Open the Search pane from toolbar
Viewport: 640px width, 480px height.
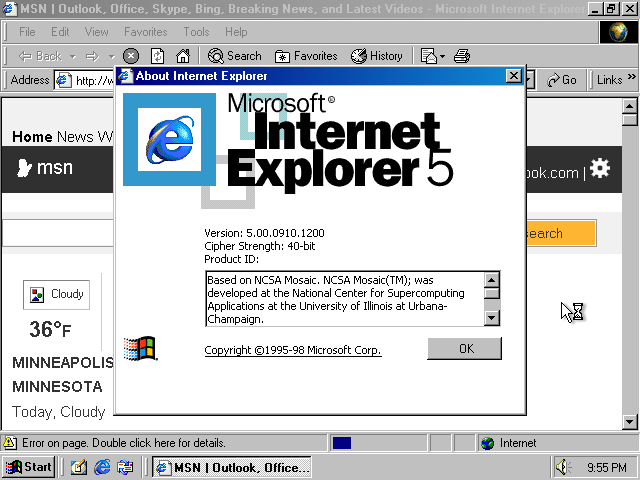[x=234, y=56]
